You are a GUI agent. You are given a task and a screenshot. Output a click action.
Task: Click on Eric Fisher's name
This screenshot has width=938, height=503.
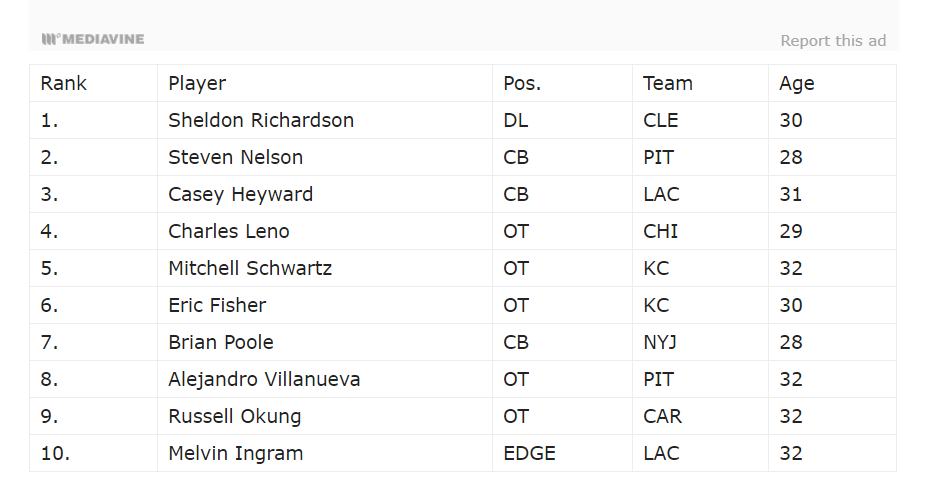click(217, 305)
